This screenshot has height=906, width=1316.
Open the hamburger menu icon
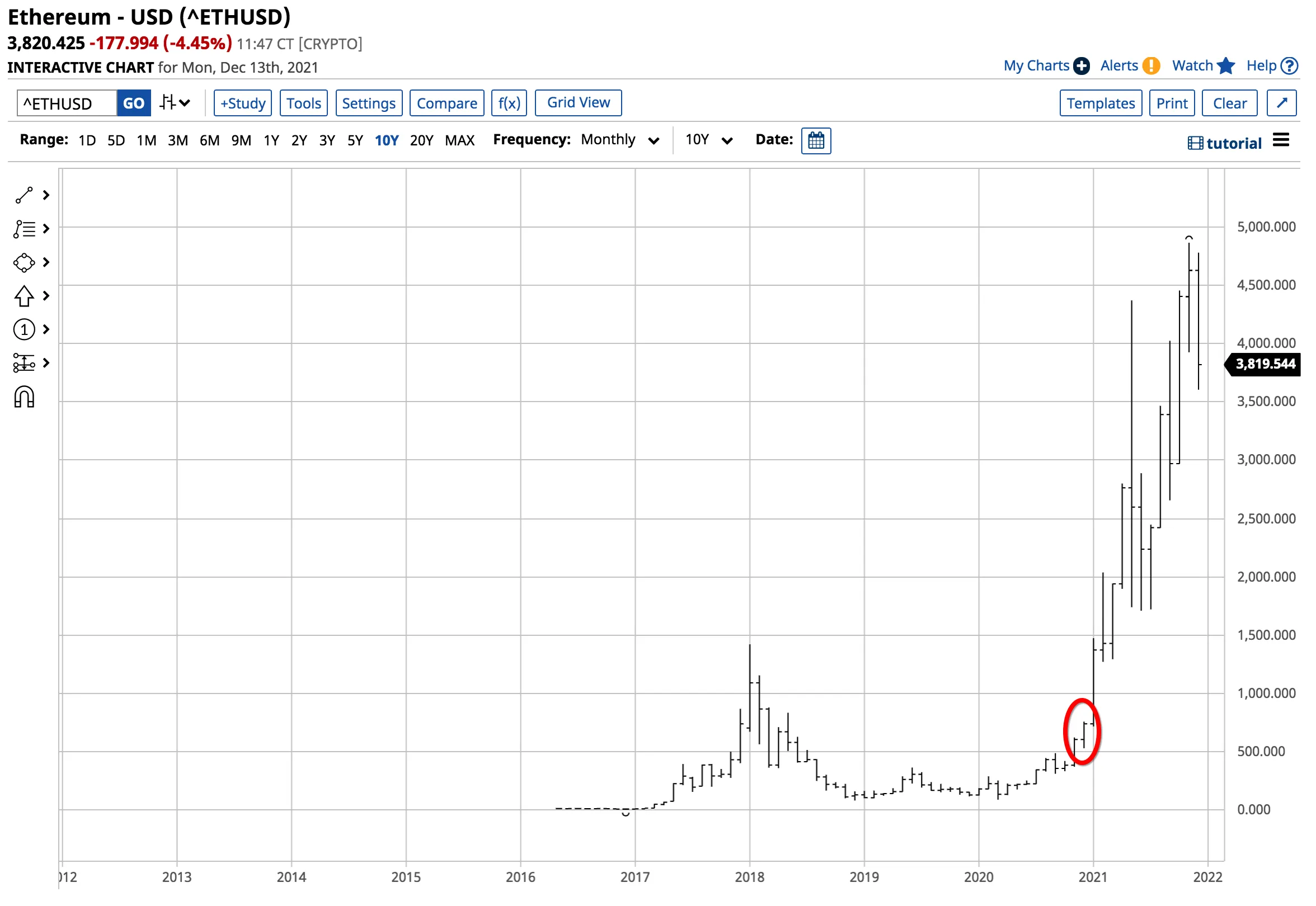[x=1282, y=140]
